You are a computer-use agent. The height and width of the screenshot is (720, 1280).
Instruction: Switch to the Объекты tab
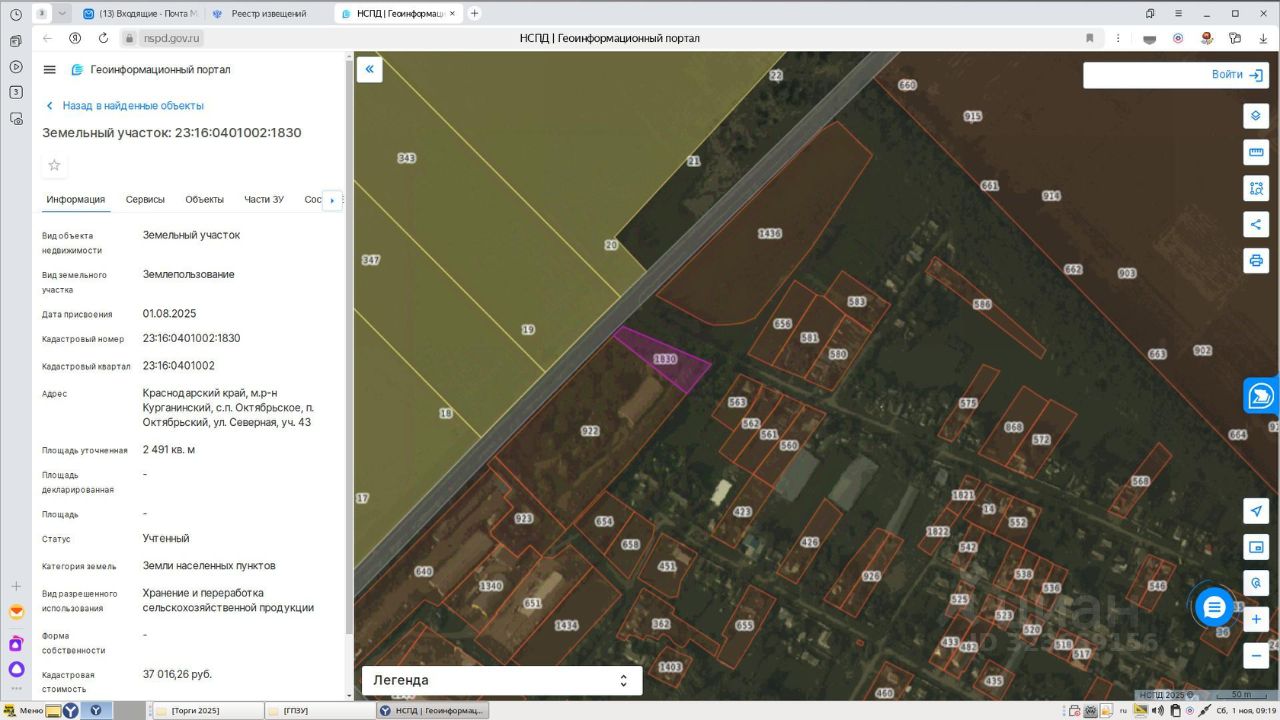pyautogui.click(x=204, y=200)
